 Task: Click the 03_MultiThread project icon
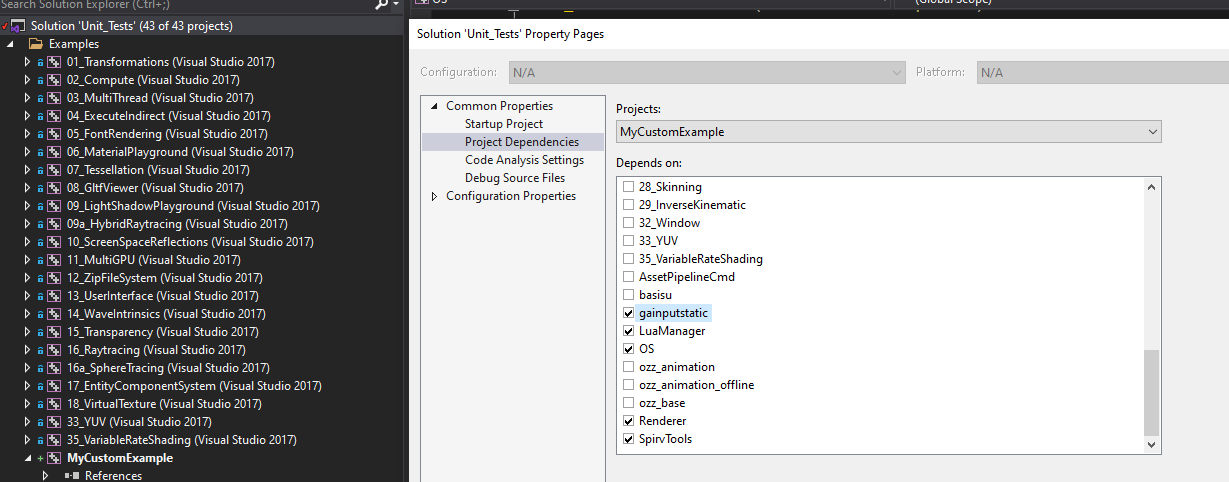54,98
